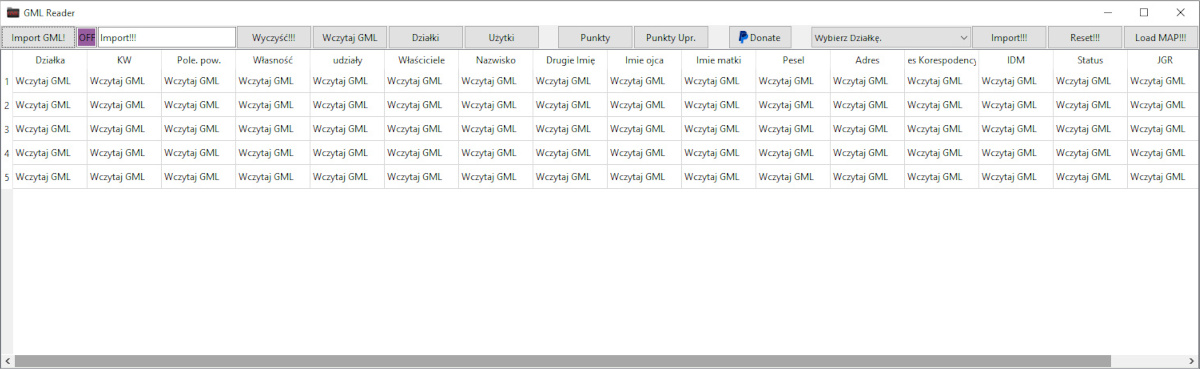Click the Load MAP!!! button
Viewport: 1200px width, 369px height.
point(1161,37)
